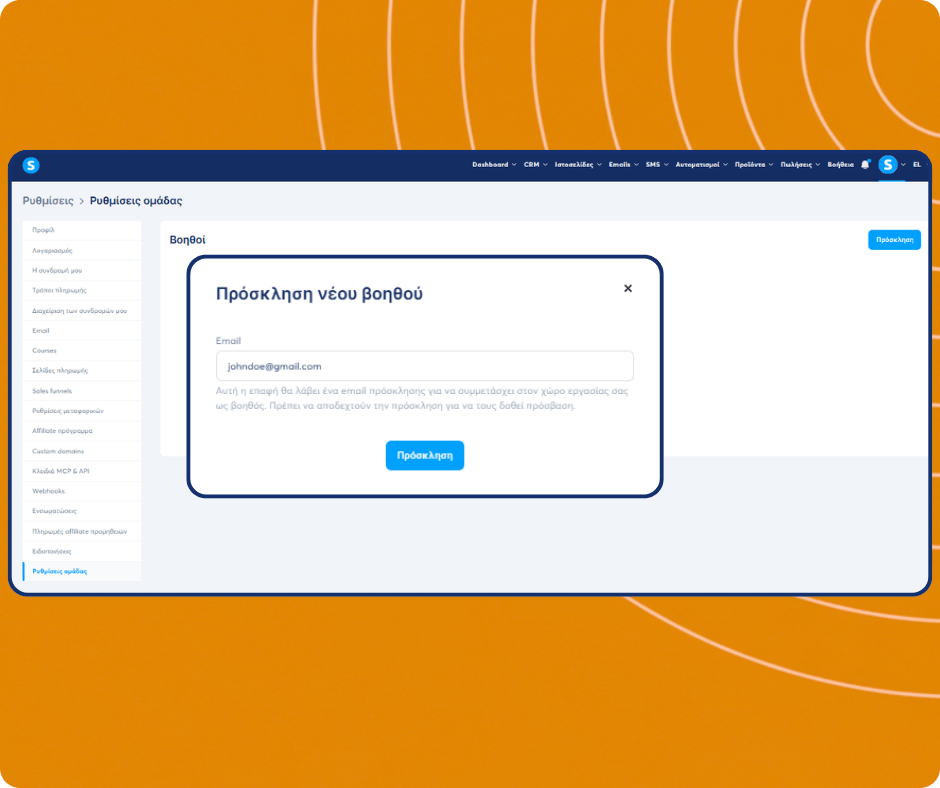Click the Πρόσκληση νέου βοηθού dialog title

click(x=319, y=294)
